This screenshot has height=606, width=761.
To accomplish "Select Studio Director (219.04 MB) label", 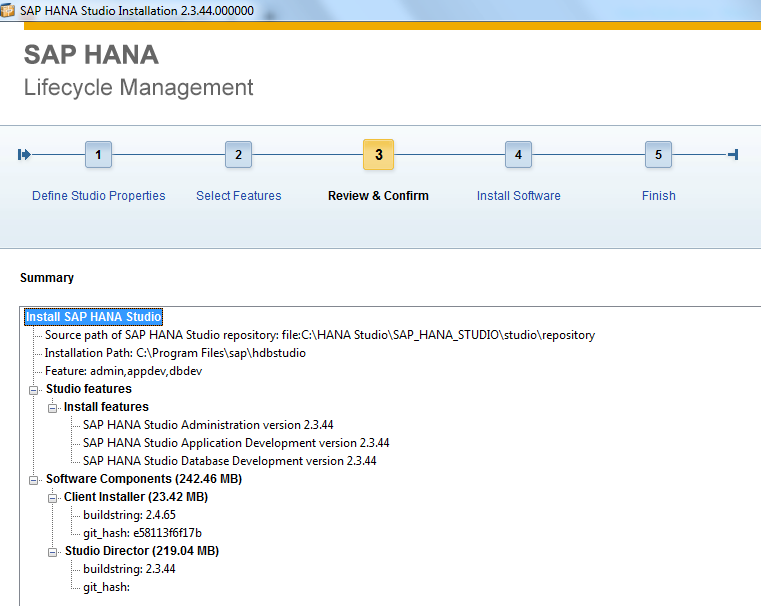I will 142,551.
